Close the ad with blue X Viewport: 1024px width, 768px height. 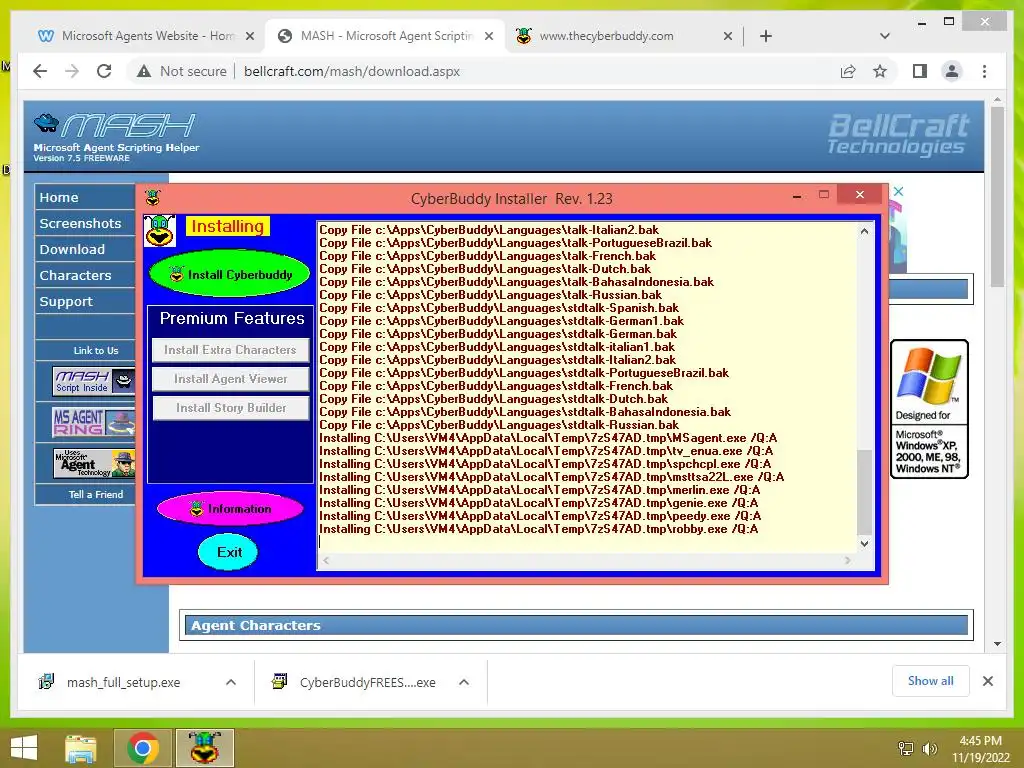(x=899, y=191)
